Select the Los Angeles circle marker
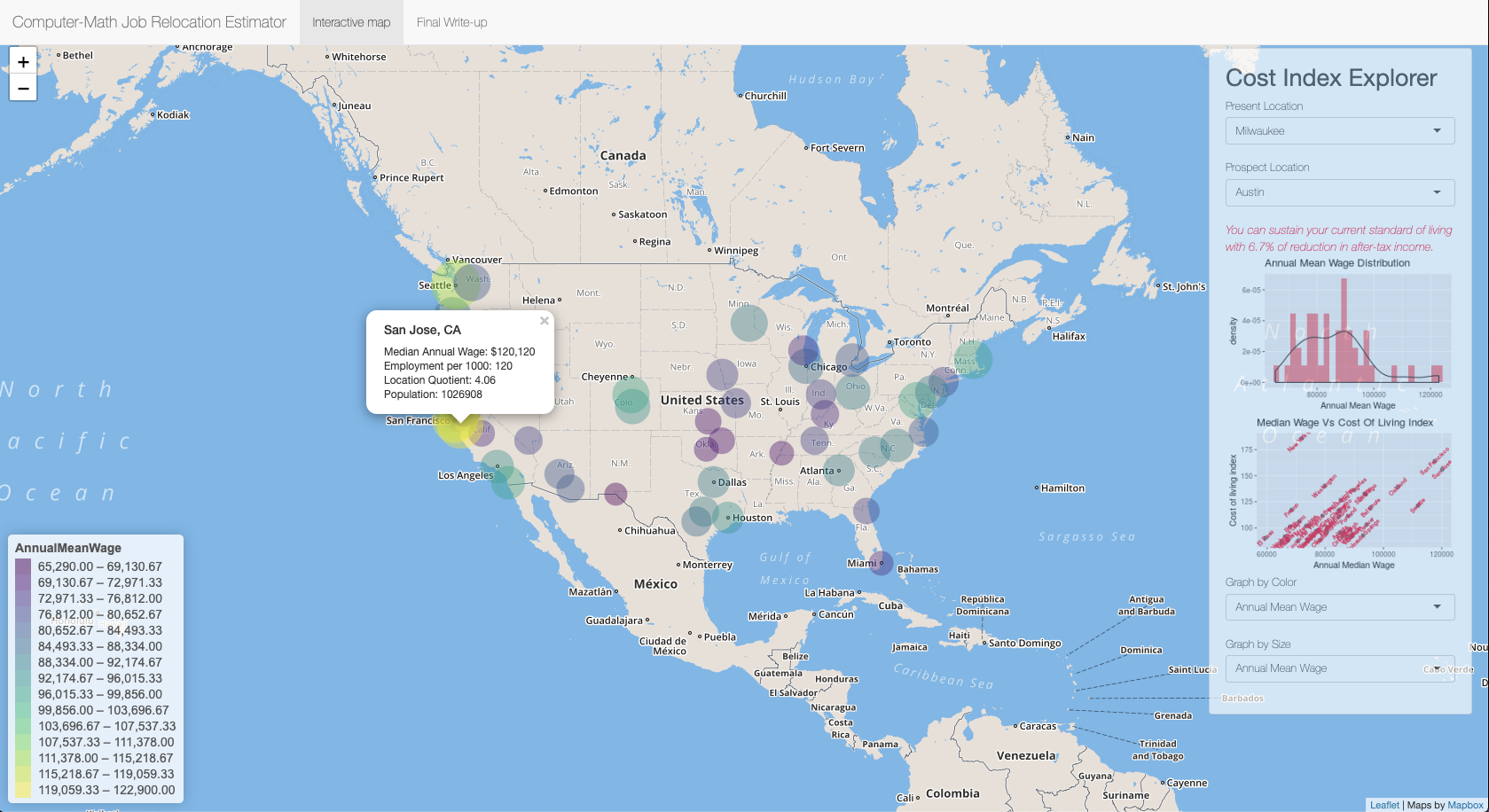Image resolution: width=1489 pixels, height=812 pixels. coord(497,465)
